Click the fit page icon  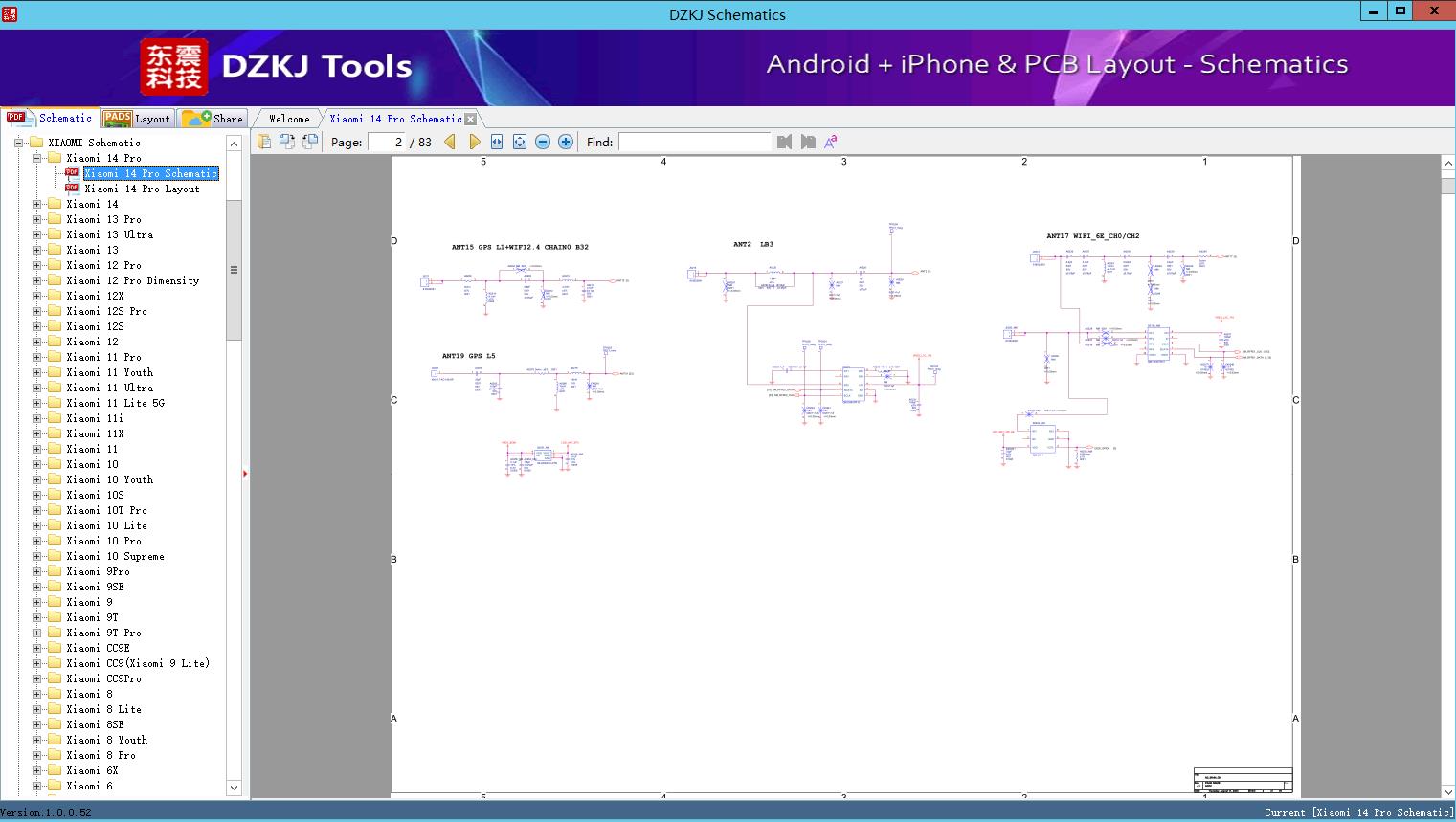pyautogui.click(x=520, y=142)
